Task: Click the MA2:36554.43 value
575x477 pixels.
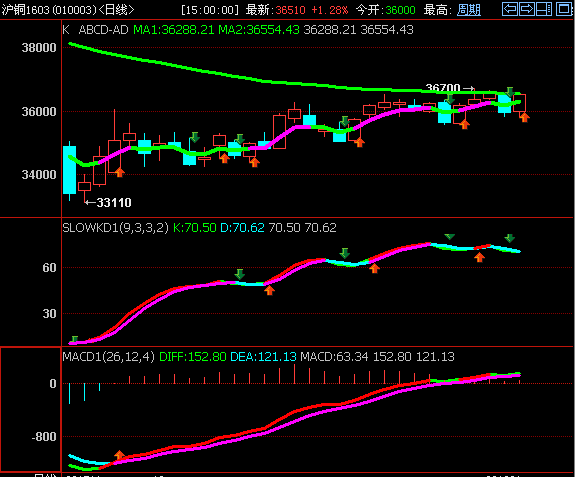Action: click(x=259, y=30)
